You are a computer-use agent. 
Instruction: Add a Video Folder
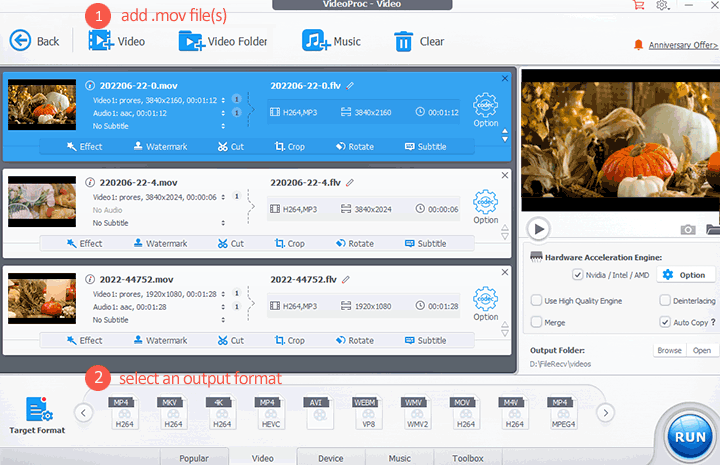tap(223, 41)
